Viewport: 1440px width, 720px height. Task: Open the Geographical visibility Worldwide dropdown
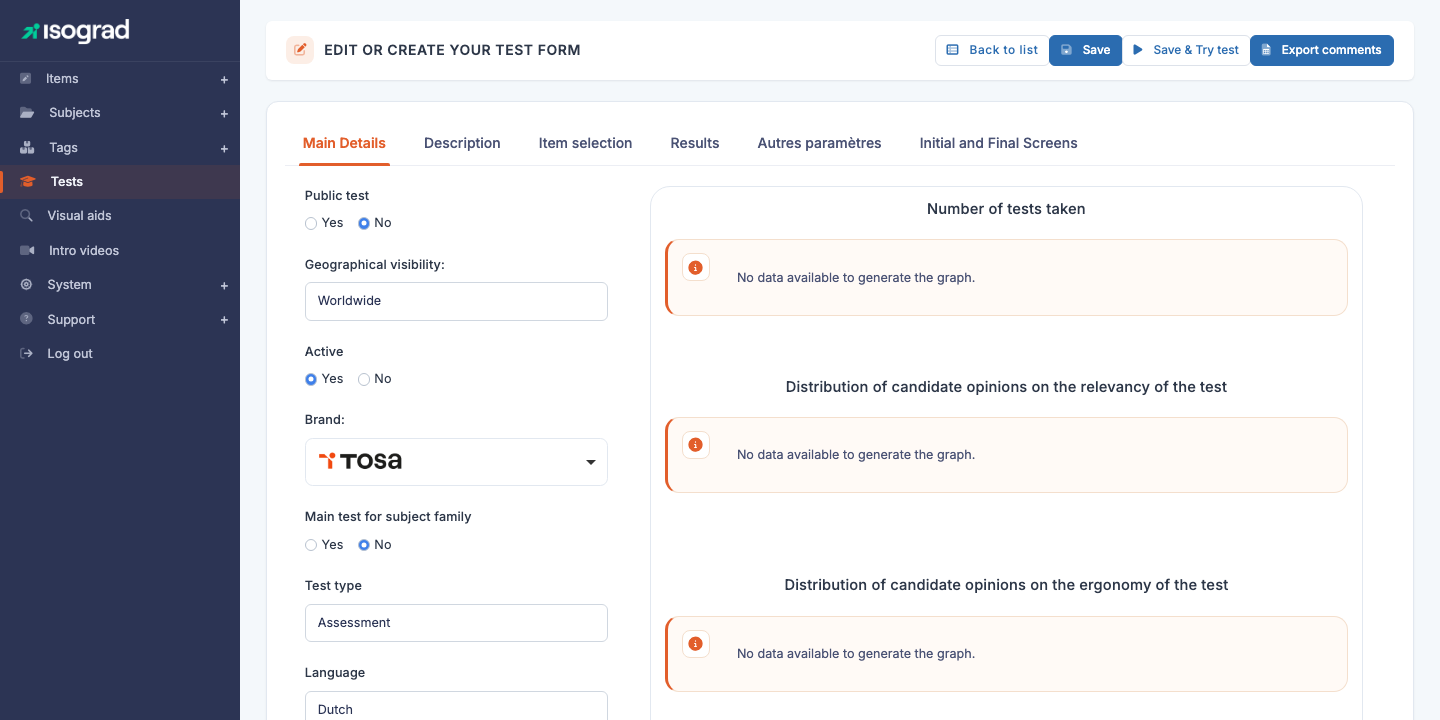click(x=456, y=301)
